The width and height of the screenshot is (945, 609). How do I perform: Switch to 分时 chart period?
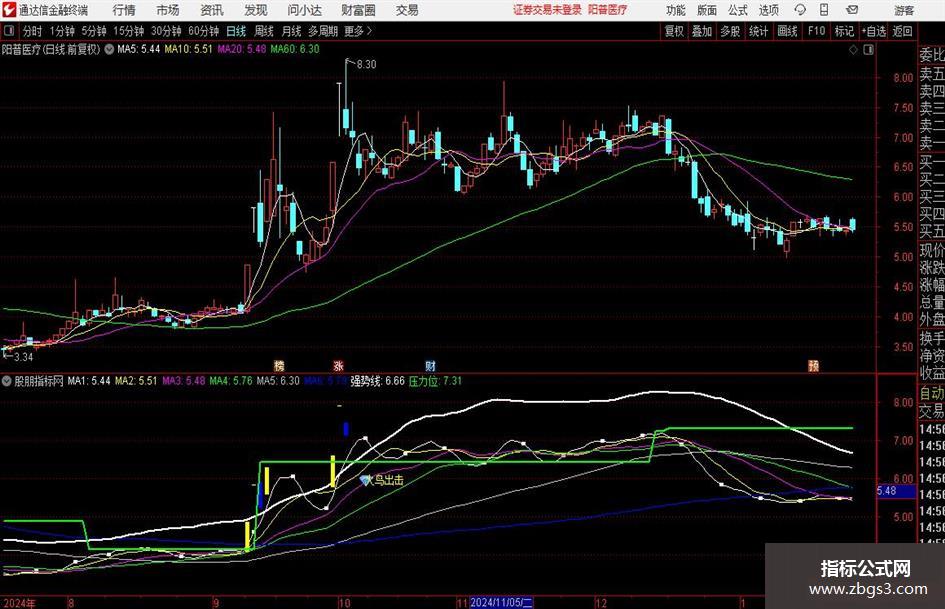pos(32,31)
